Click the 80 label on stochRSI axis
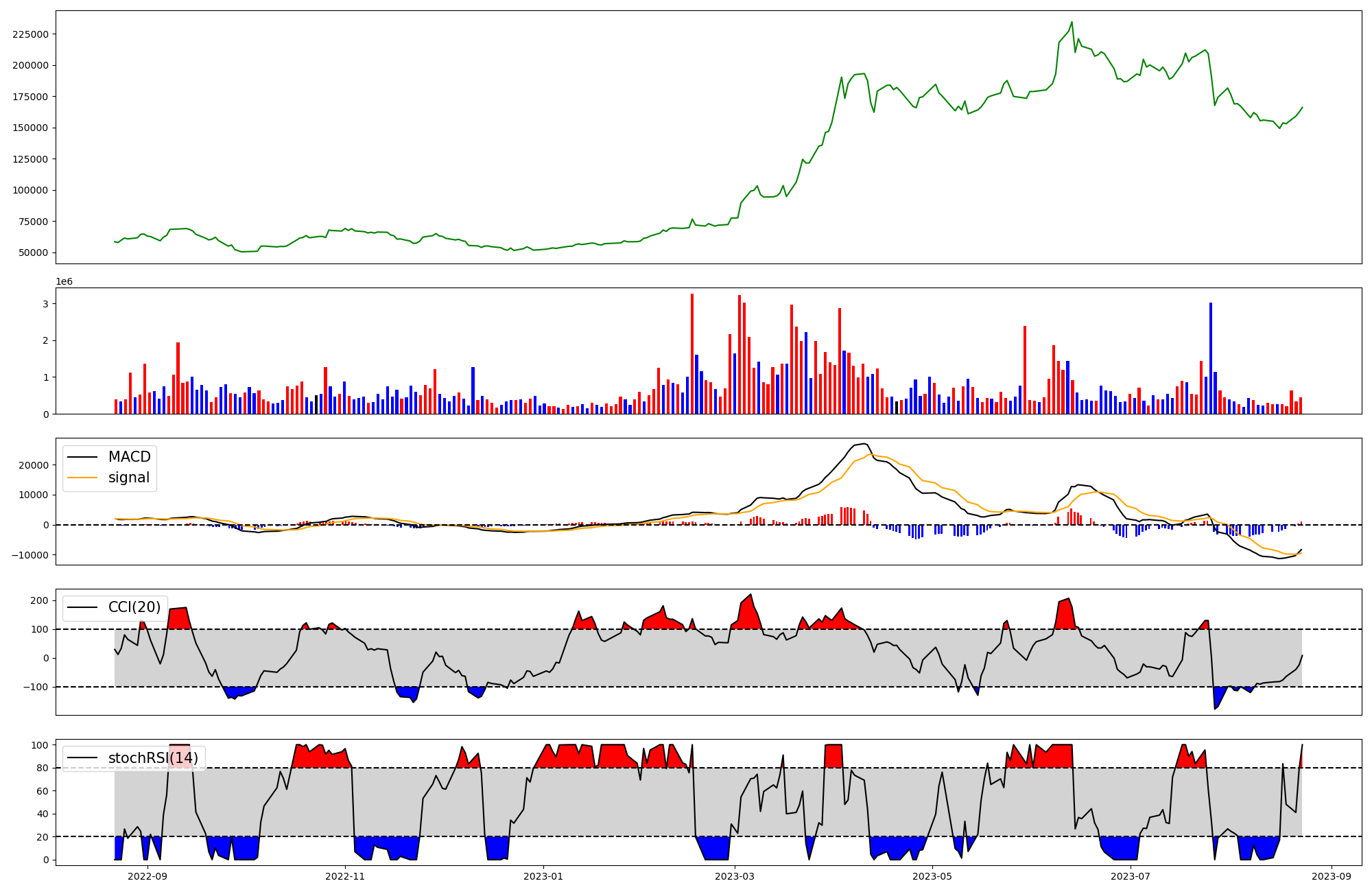The image size is (1372, 892). (43, 768)
